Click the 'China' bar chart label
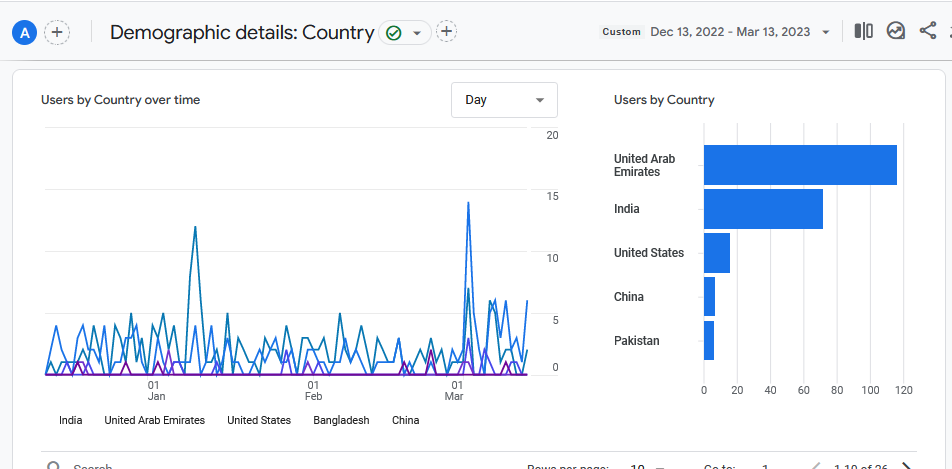952x469 pixels. point(628,297)
